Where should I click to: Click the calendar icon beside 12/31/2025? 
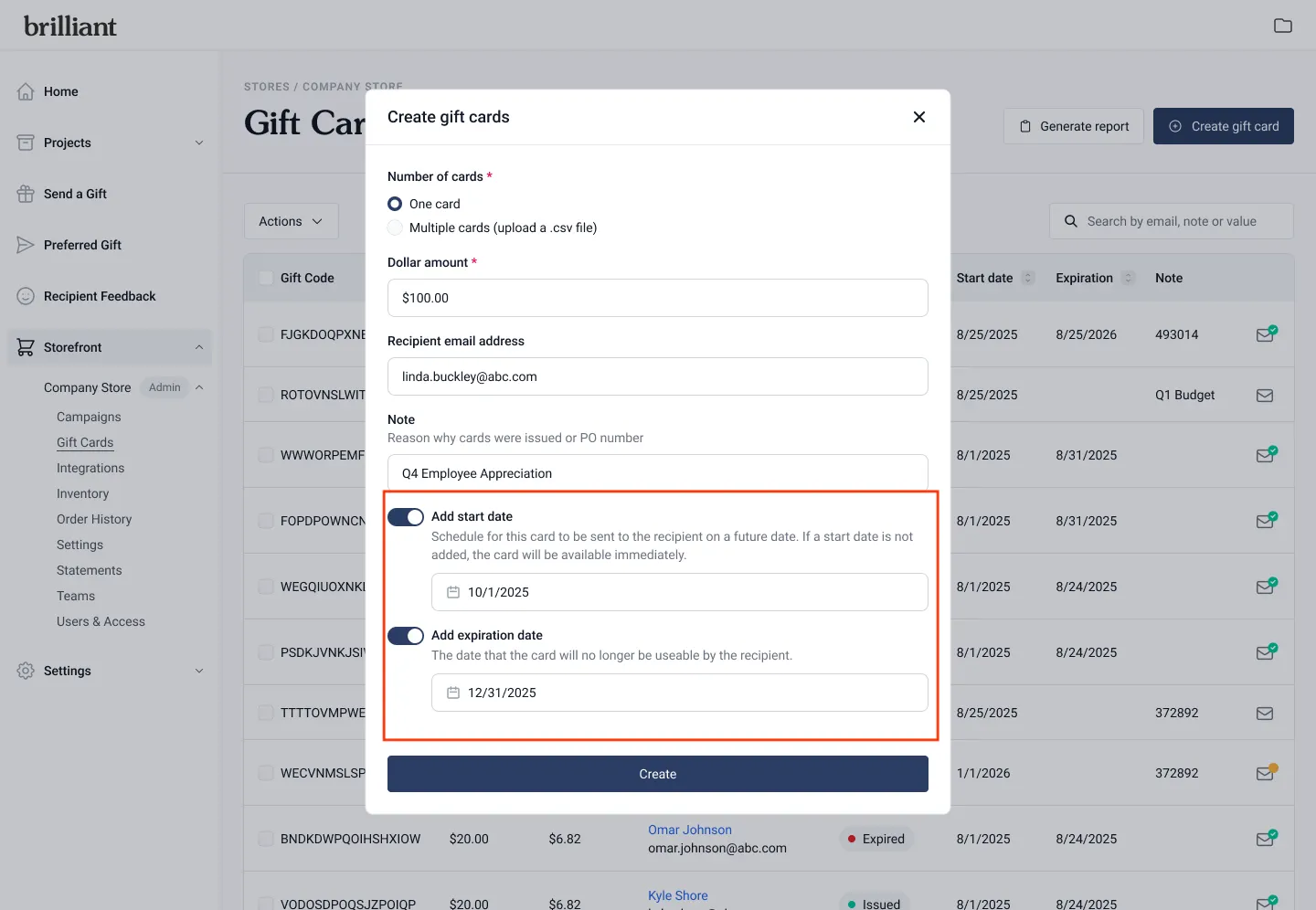pos(452,693)
